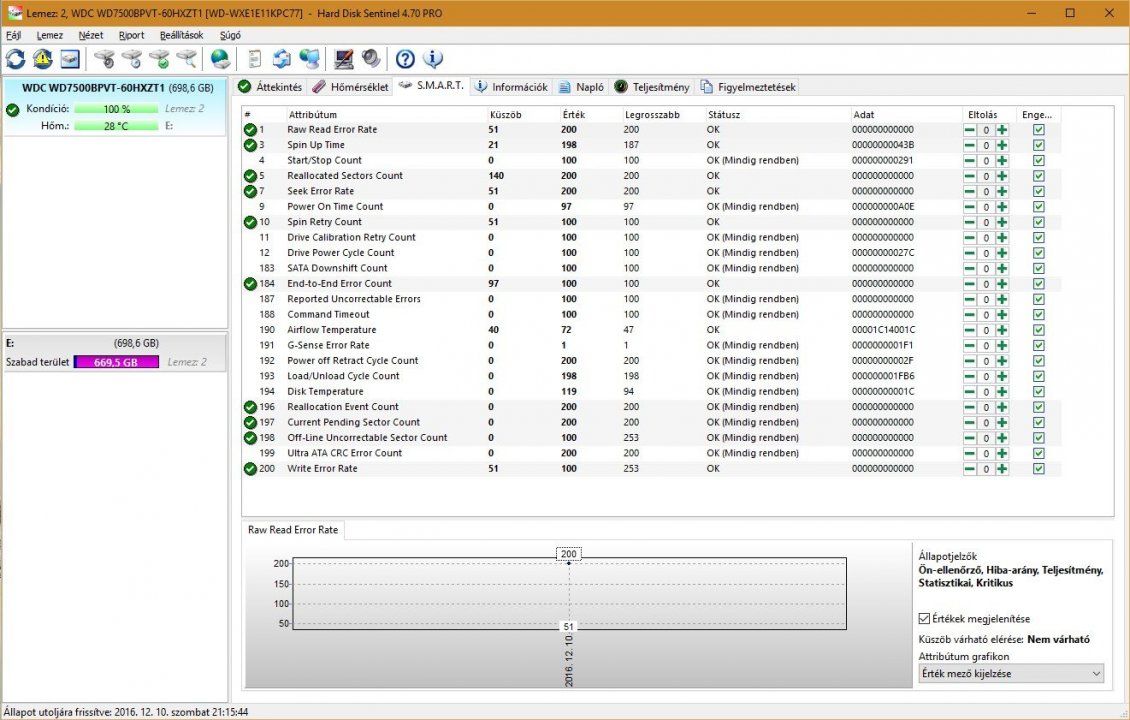
Task: Click the disk with magnifier surface test icon
Action: pos(187,59)
